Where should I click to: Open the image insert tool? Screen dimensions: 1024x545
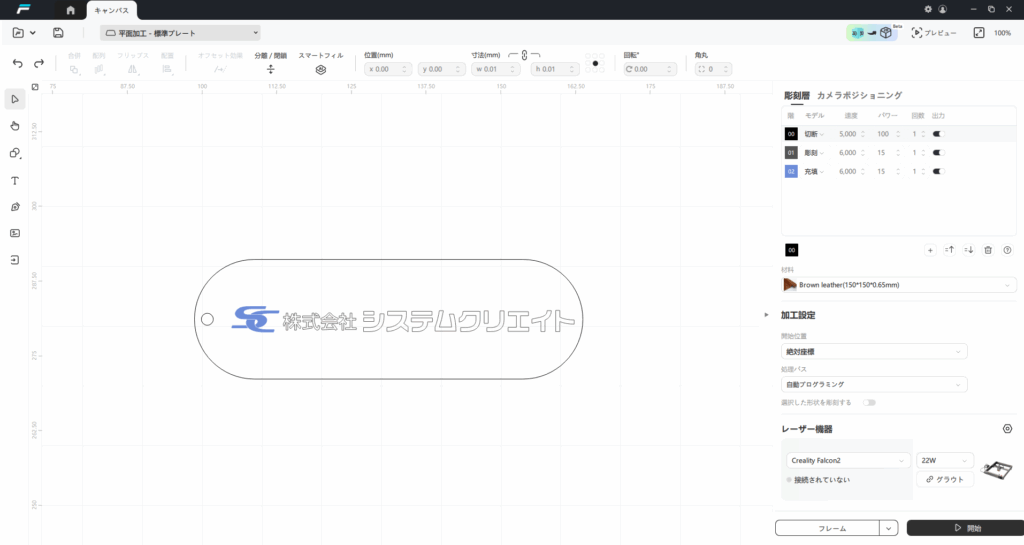point(15,233)
